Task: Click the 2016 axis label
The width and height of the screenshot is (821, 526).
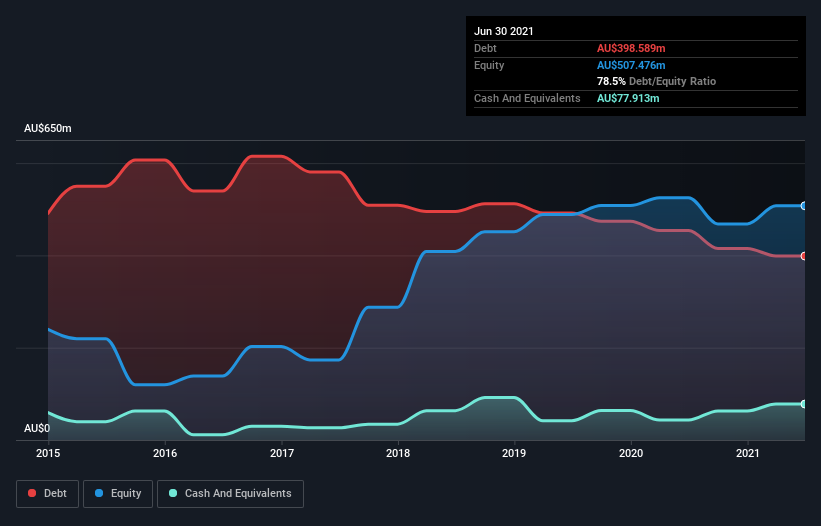Action: [165, 453]
